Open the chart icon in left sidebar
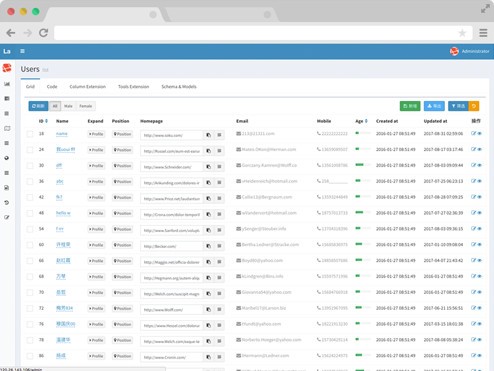The width and height of the screenshot is (494, 371). point(7,84)
